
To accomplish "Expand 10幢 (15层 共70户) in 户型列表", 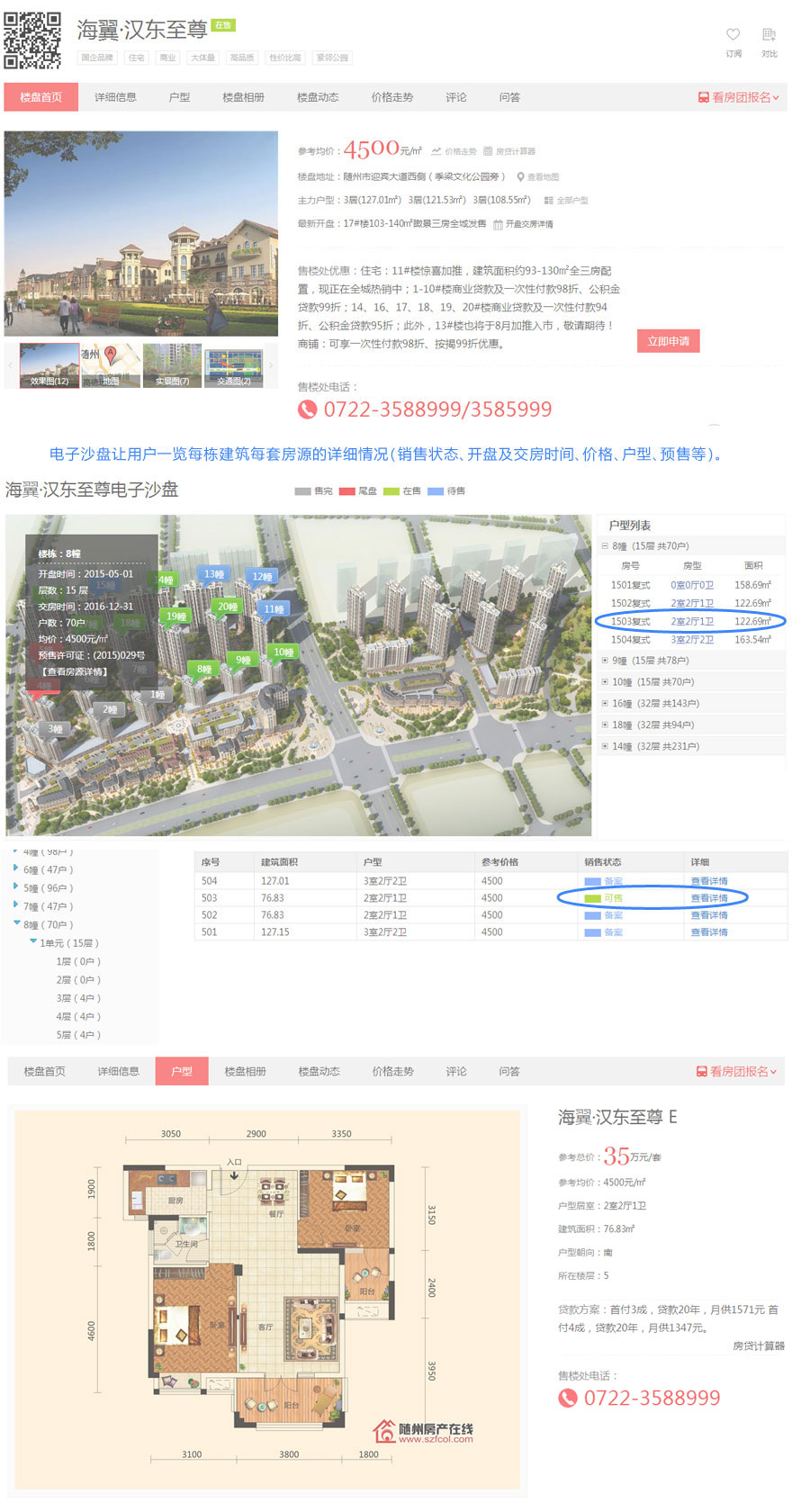I will [605, 682].
